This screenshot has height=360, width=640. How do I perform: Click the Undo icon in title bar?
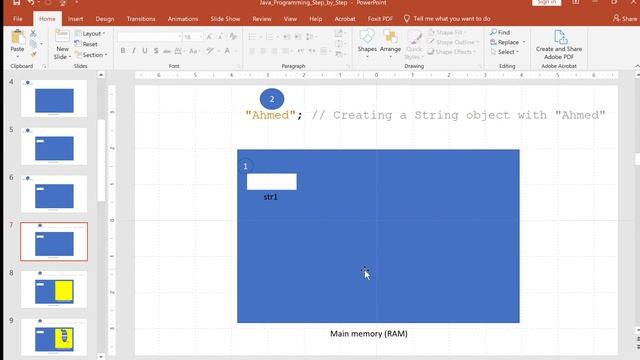coord(31,2)
